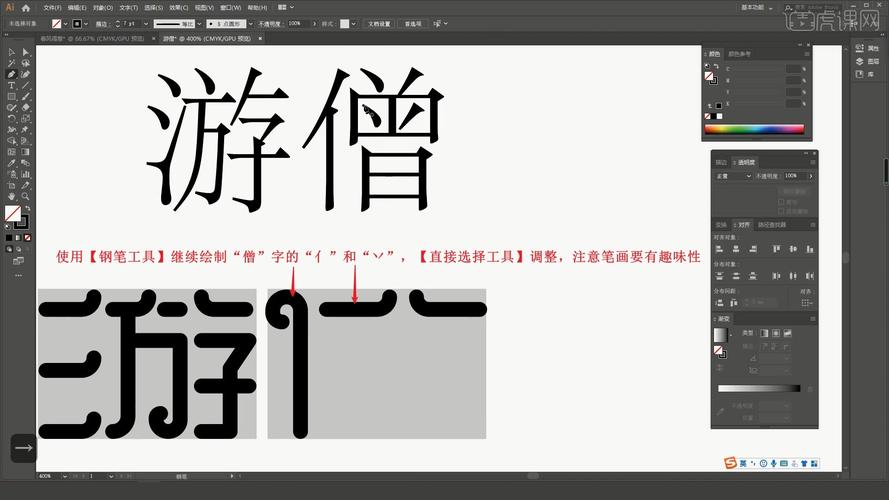Image resolution: width=889 pixels, height=500 pixels.
Task: Reset to default fill and stroke
Action: pyautogui.click(x=8, y=227)
